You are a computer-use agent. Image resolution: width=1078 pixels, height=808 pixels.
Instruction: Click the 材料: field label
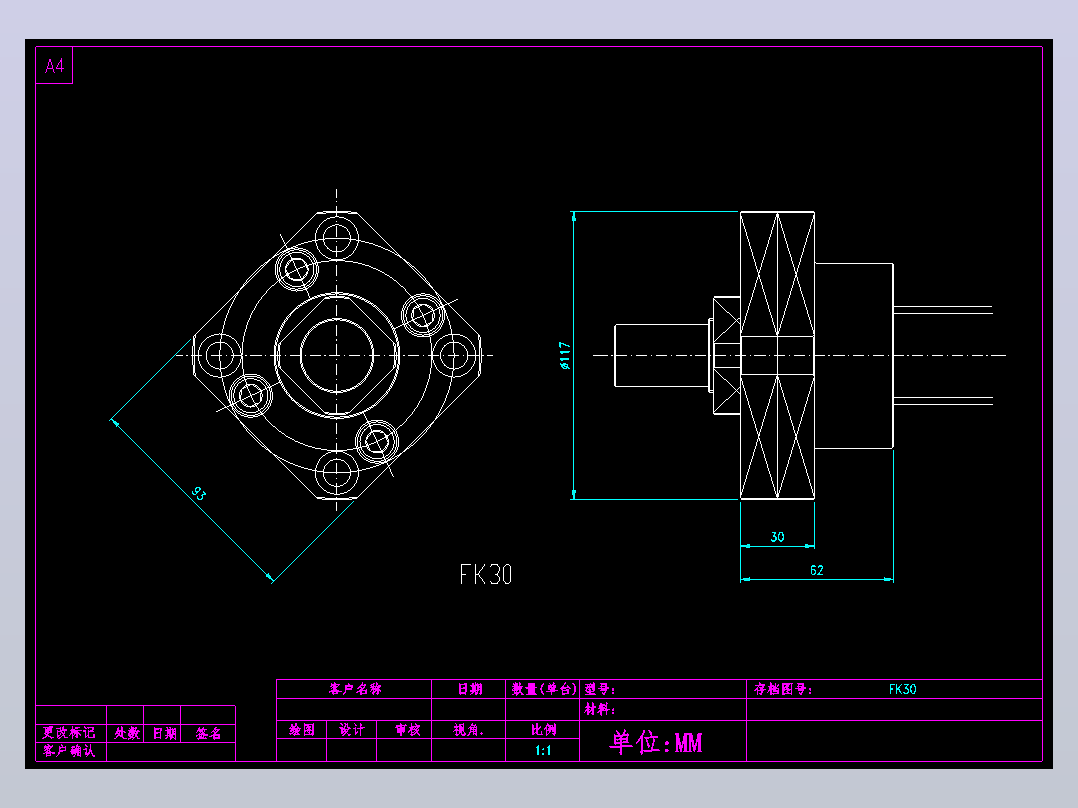[x=600, y=709]
